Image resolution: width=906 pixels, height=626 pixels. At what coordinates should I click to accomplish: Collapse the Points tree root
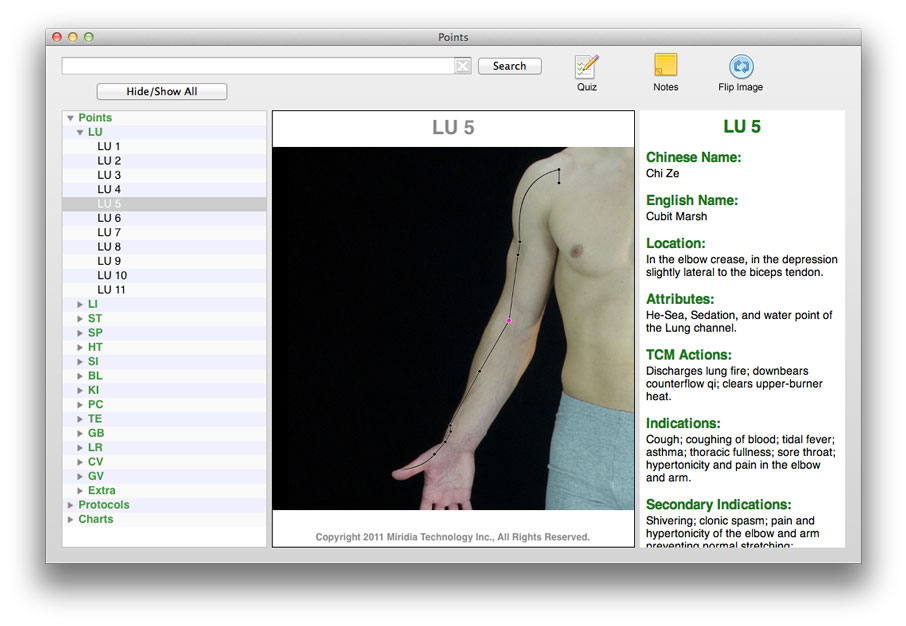point(70,118)
